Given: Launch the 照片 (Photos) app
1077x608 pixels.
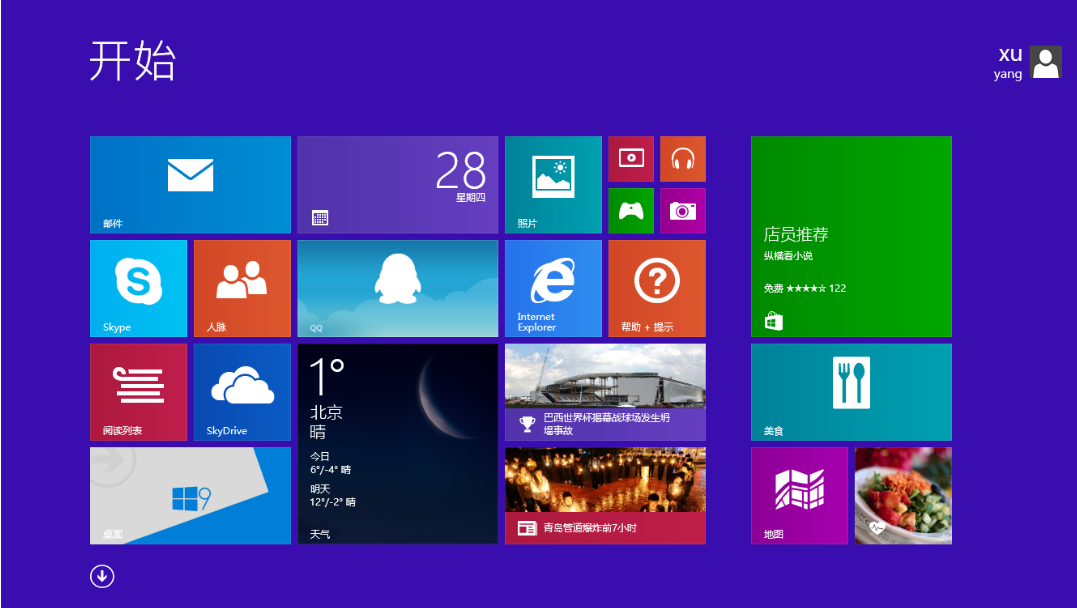Looking at the screenshot, I should tap(553, 184).
